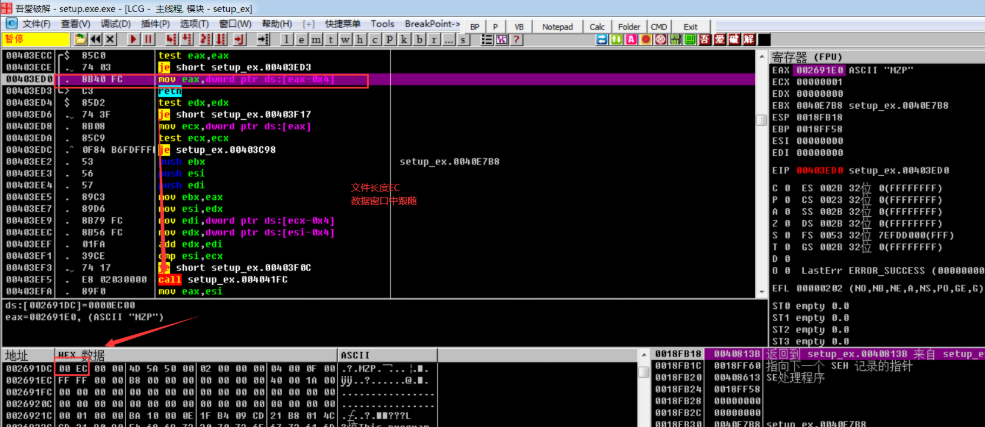Trace over with the fourth red icon
Screen dimensions: 985x427
[x=221, y=39]
